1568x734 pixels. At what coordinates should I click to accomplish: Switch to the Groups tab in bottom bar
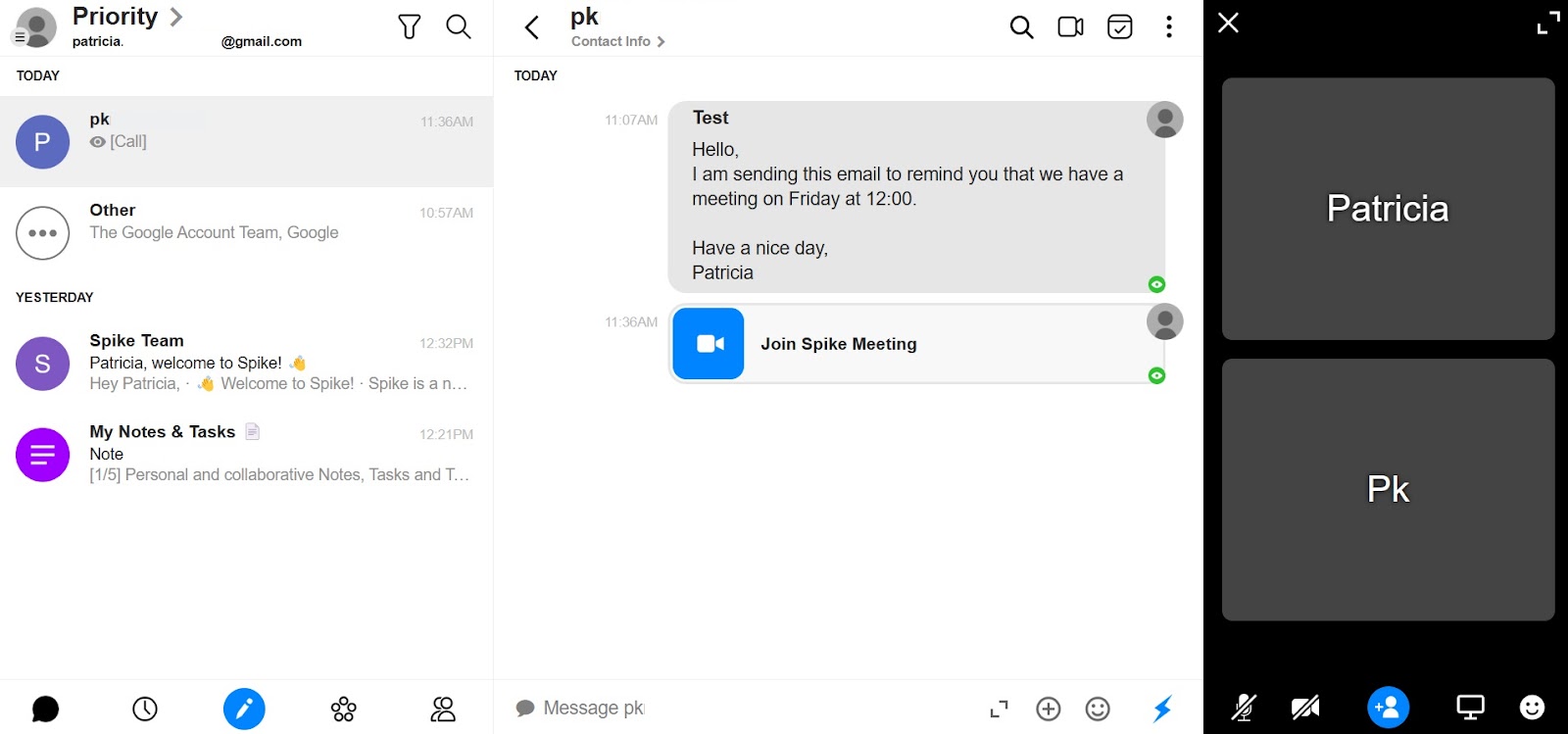tap(343, 709)
